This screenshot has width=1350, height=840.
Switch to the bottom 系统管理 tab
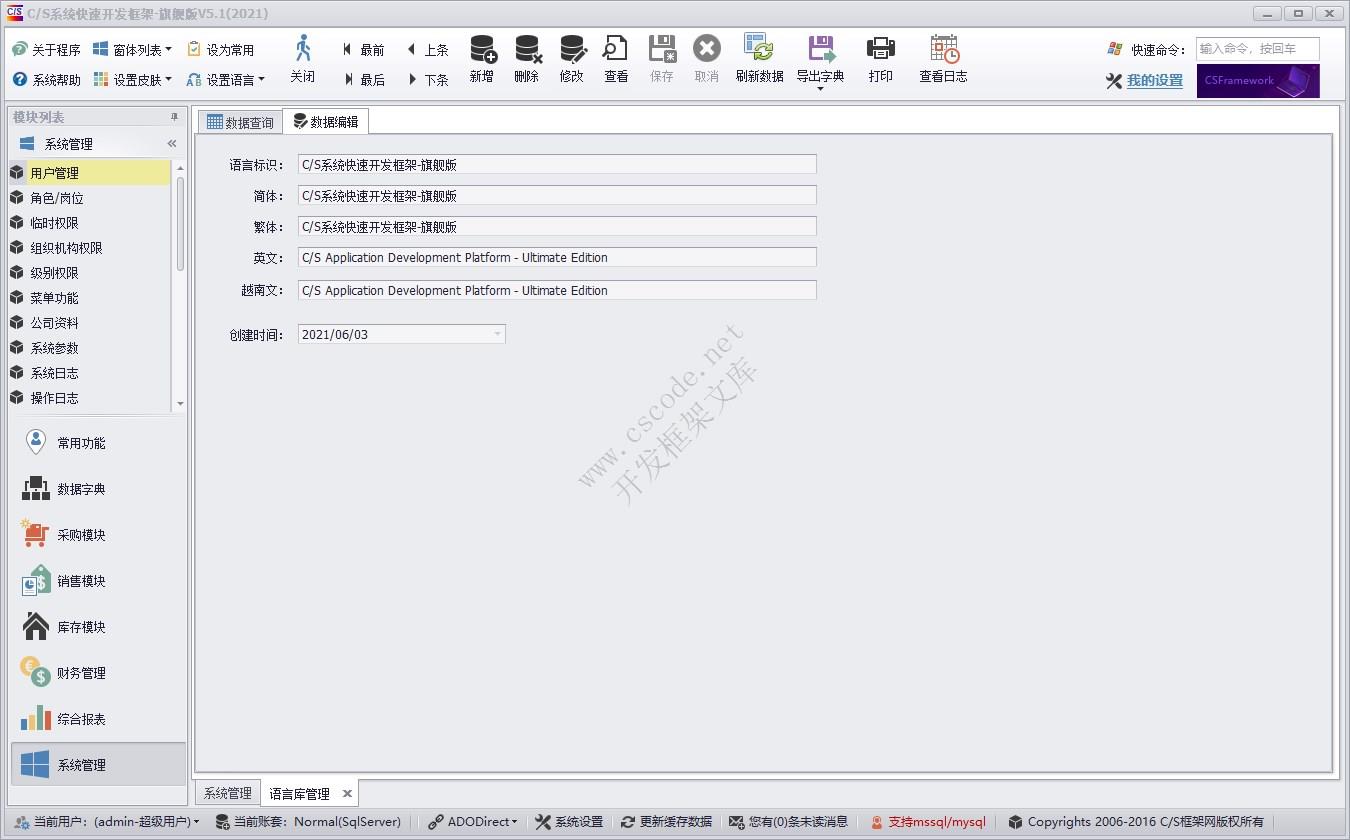coord(227,793)
